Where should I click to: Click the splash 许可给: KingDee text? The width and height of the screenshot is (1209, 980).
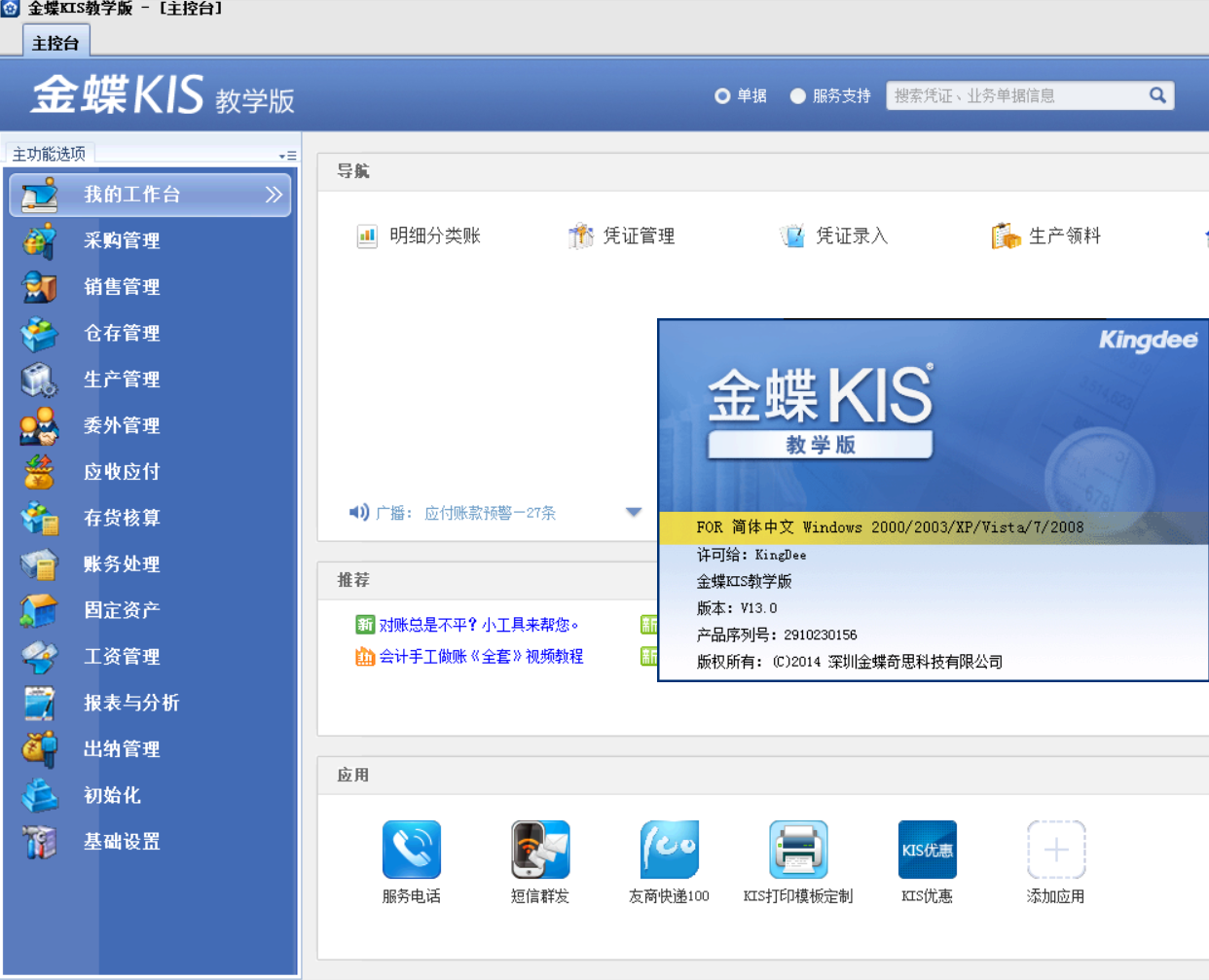(x=751, y=555)
